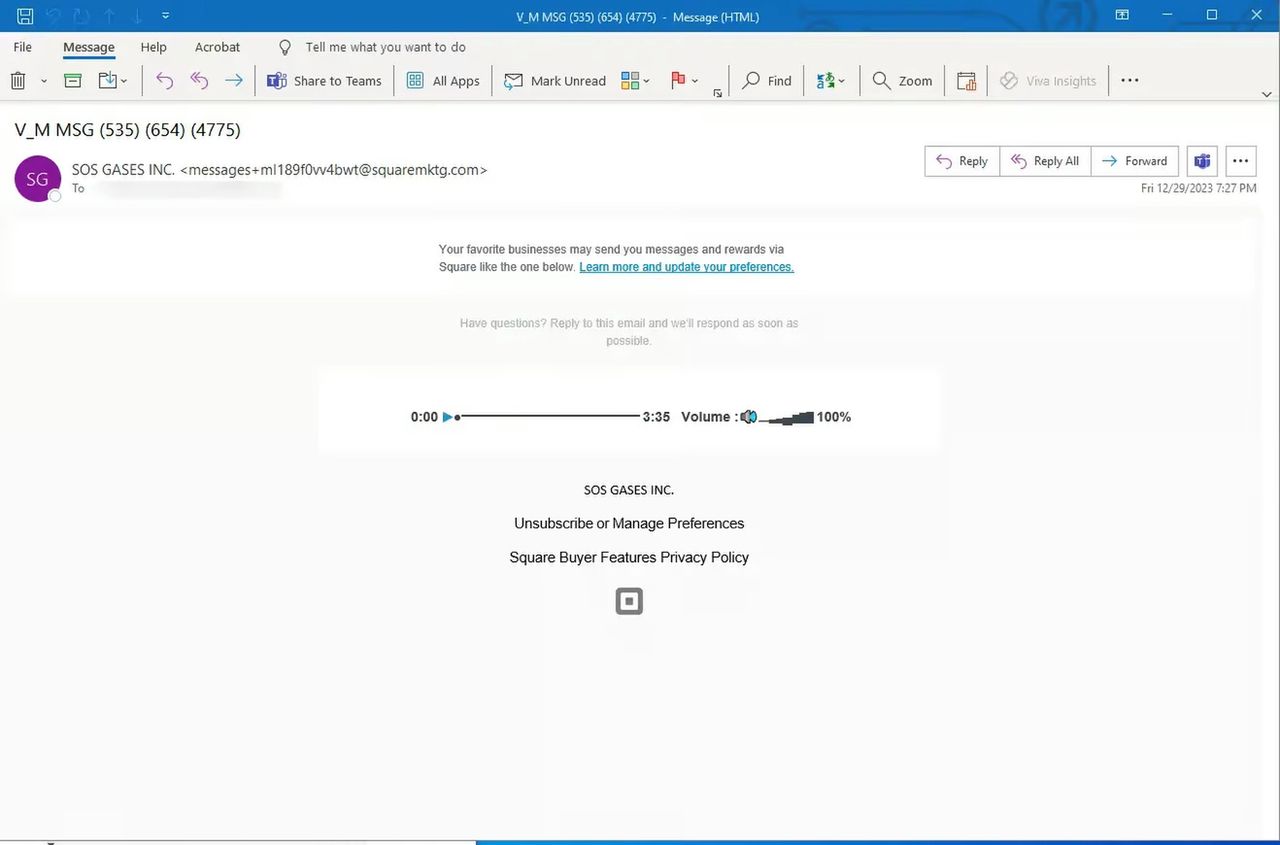Click the Zoom magnifier button
Image resolution: width=1280 pixels, height=845 pixels.
[x=902, y=81]
